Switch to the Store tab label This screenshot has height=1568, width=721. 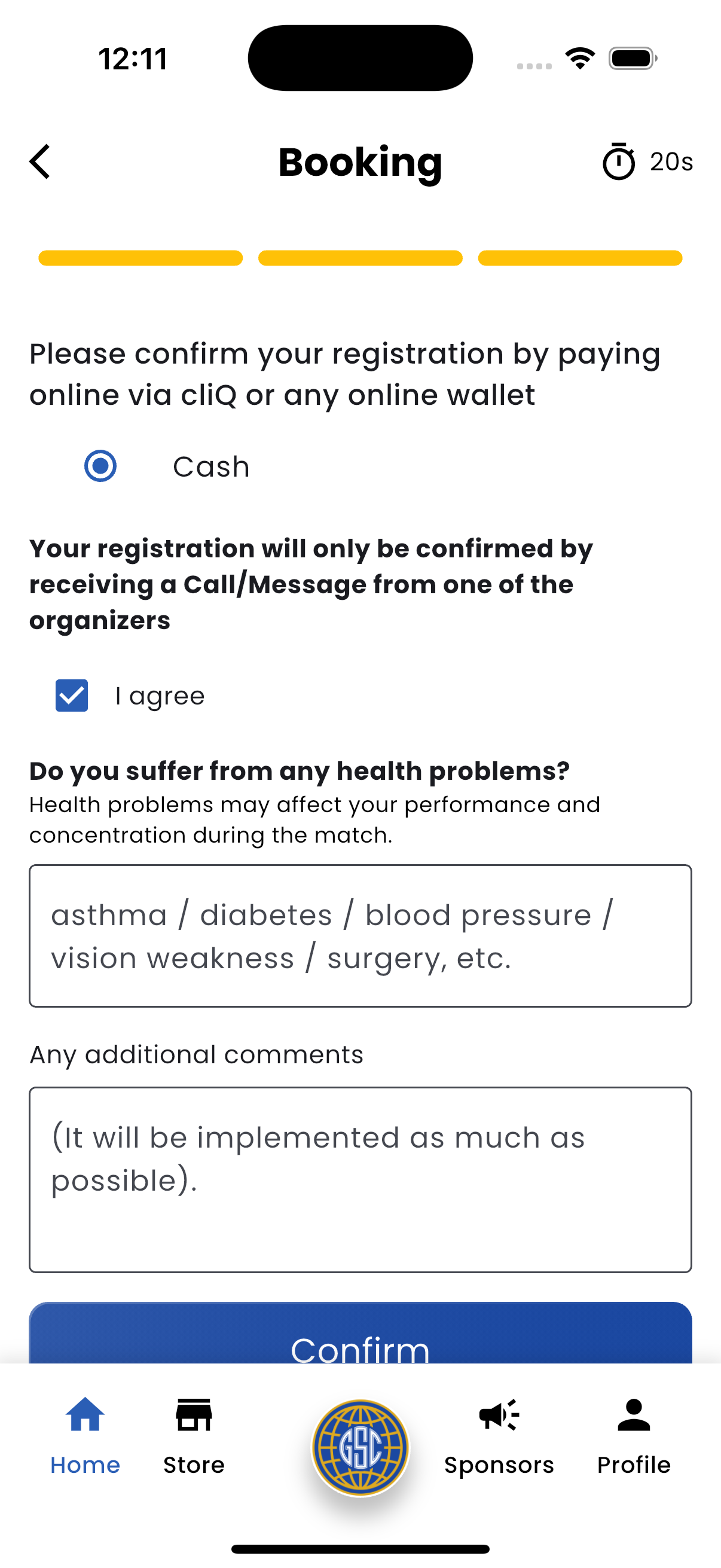tap(194, 1465)
